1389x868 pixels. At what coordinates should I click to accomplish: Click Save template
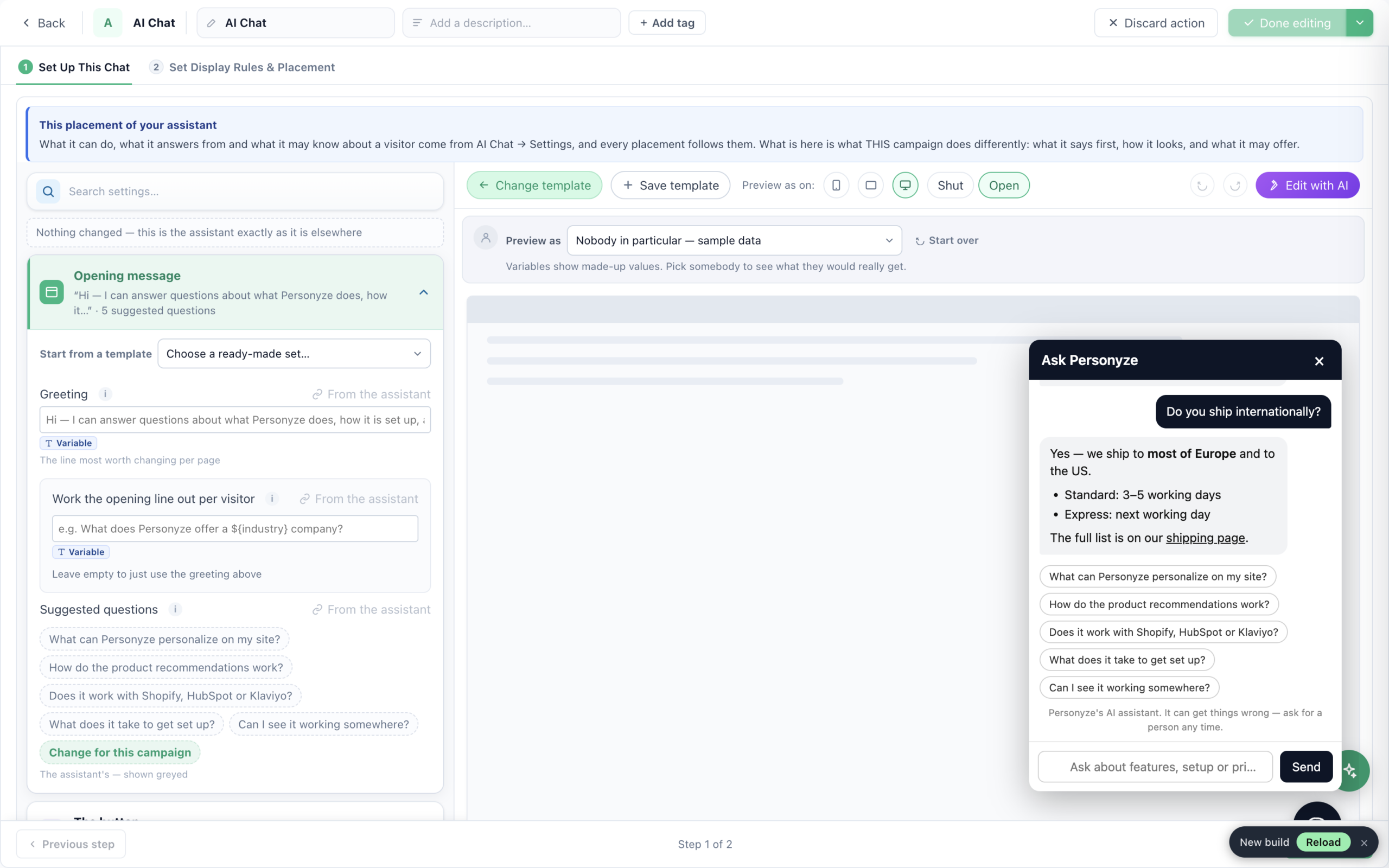[x=671, y=186]
